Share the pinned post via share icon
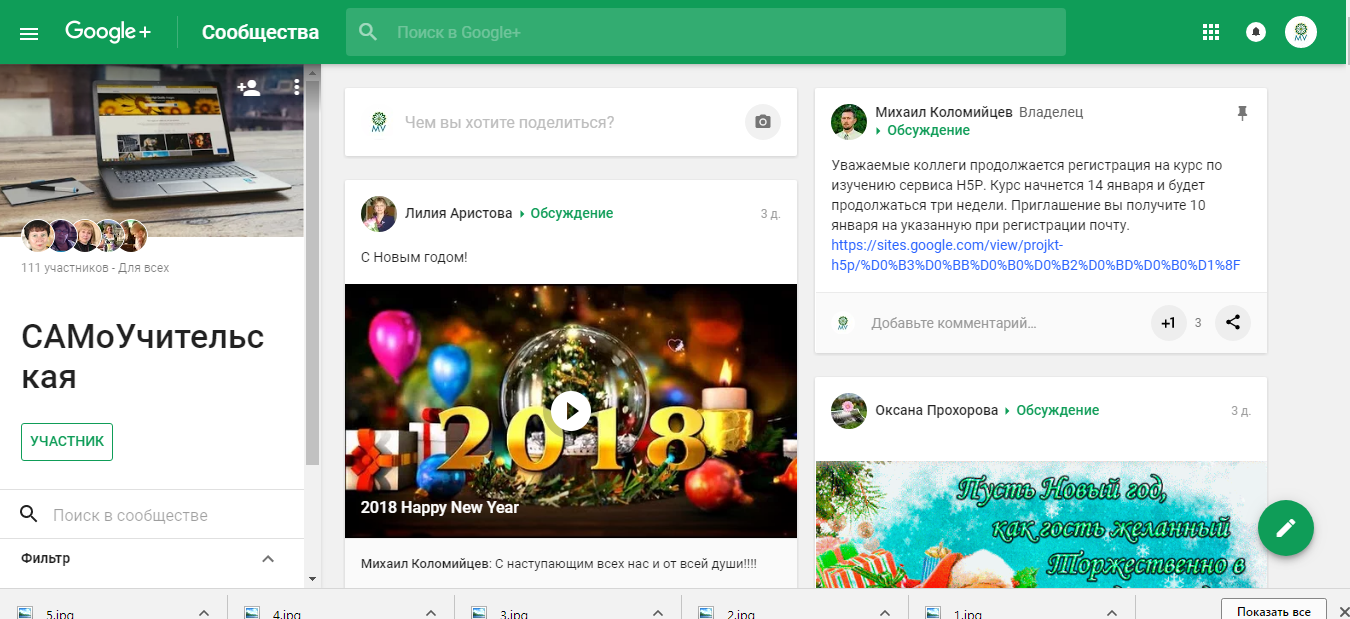The height and width of the screenshot is (619, 1350). pyautogui.click(x=1233, y=323)
